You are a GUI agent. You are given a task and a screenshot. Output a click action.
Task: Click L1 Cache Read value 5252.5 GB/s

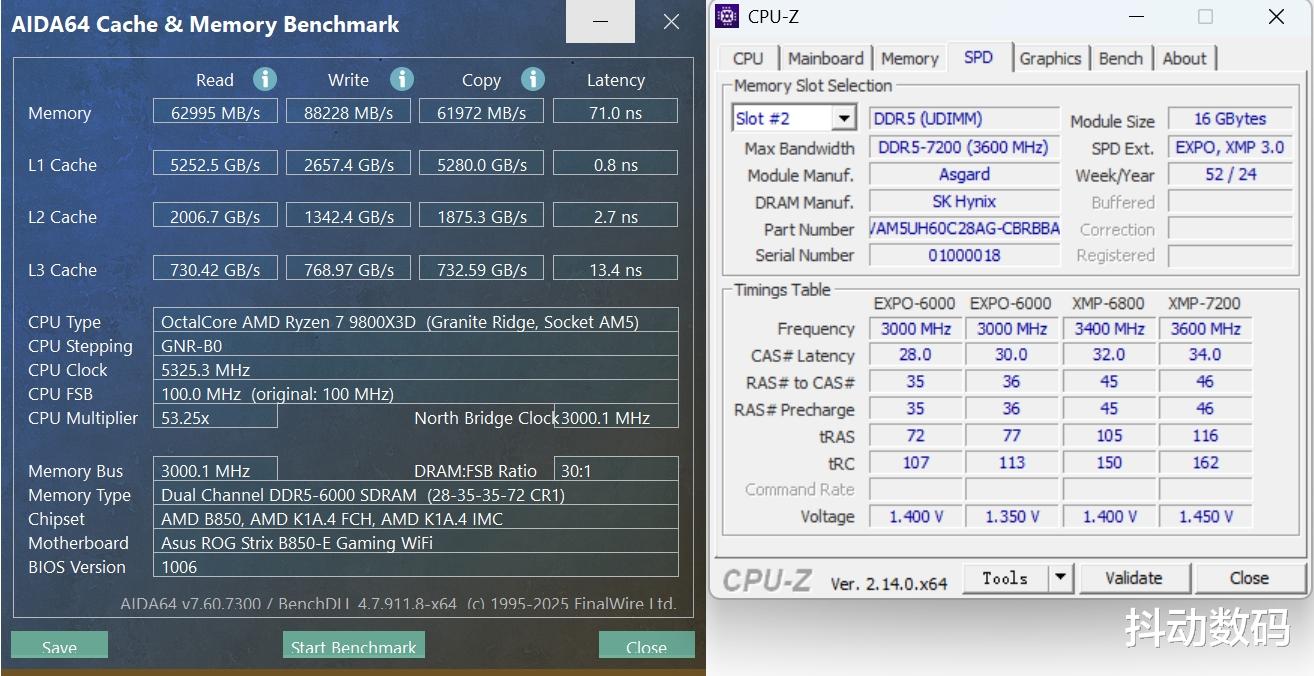(215, 164)
